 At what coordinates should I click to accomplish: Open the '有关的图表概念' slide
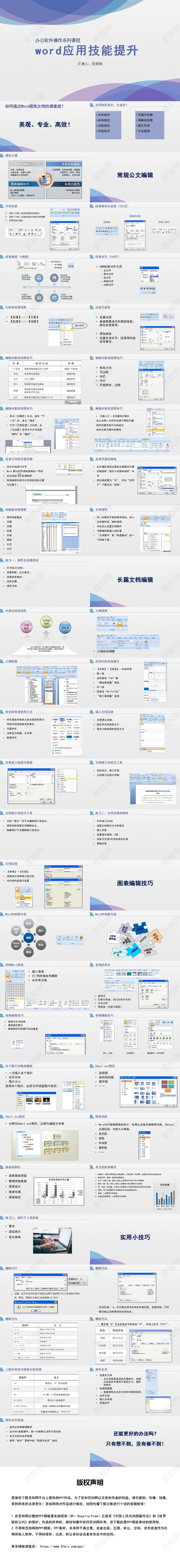click(x=135, y=1189)
